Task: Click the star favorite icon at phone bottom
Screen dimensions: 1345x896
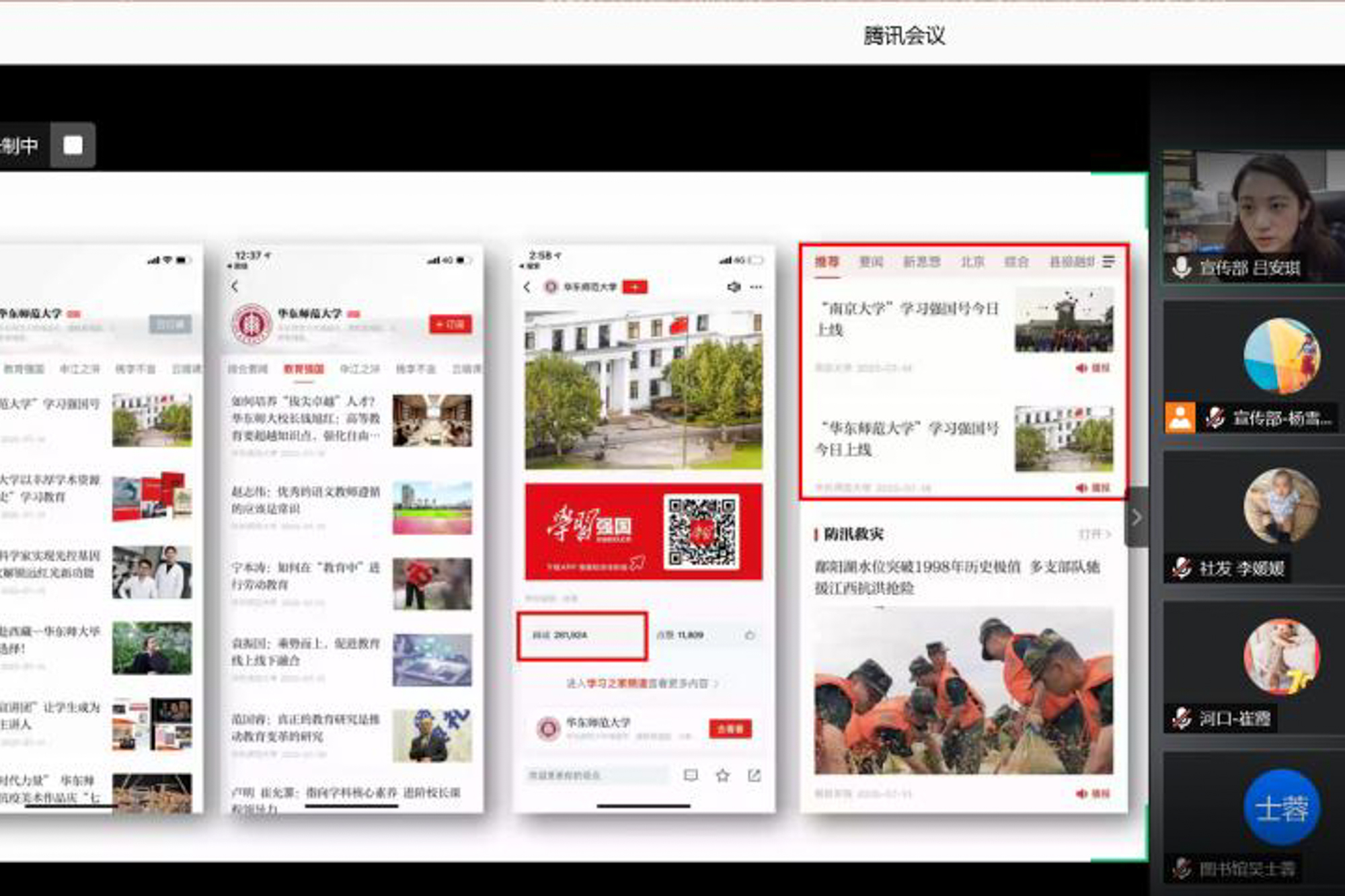Action: (723, 776)
